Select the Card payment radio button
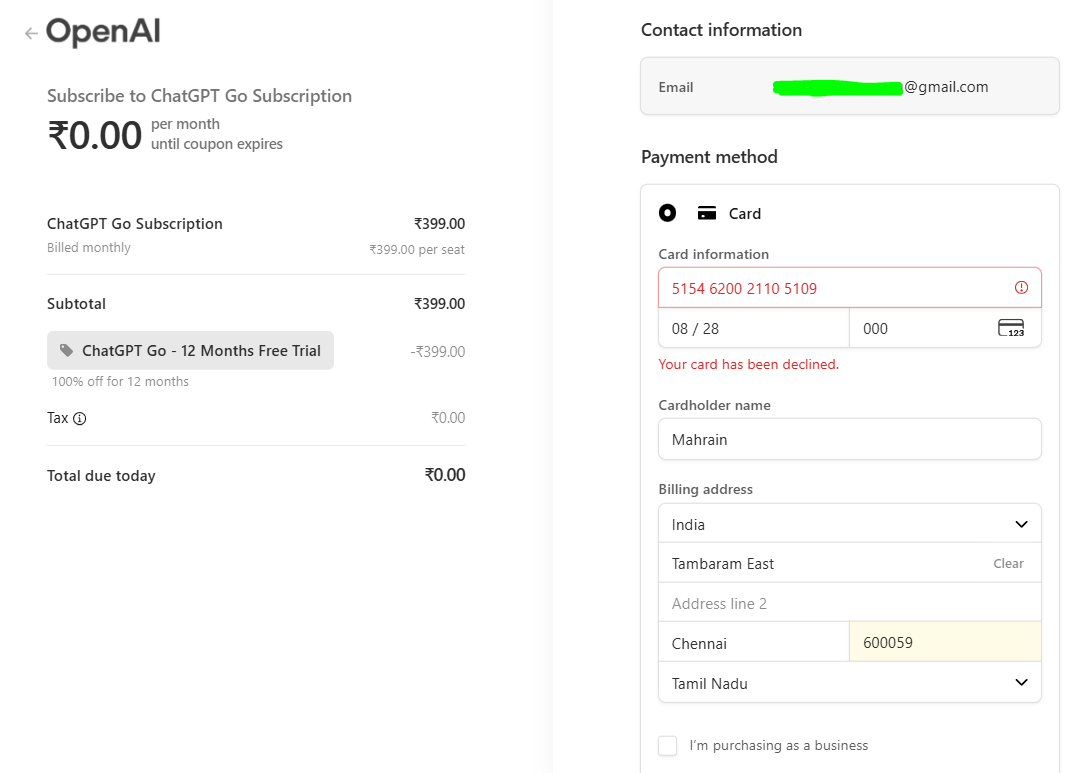The height and width of the screenshot is (773, 1067). click(x=668, y=213)
